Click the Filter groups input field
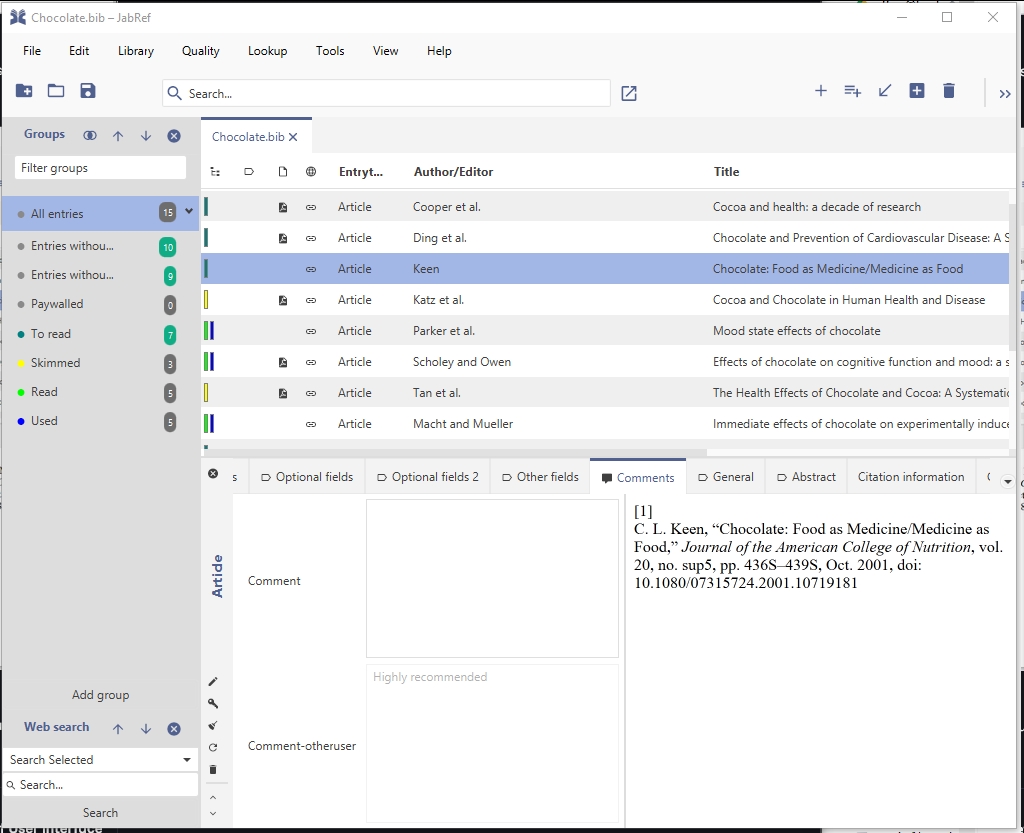1024x833 pixels. [100, 168]
